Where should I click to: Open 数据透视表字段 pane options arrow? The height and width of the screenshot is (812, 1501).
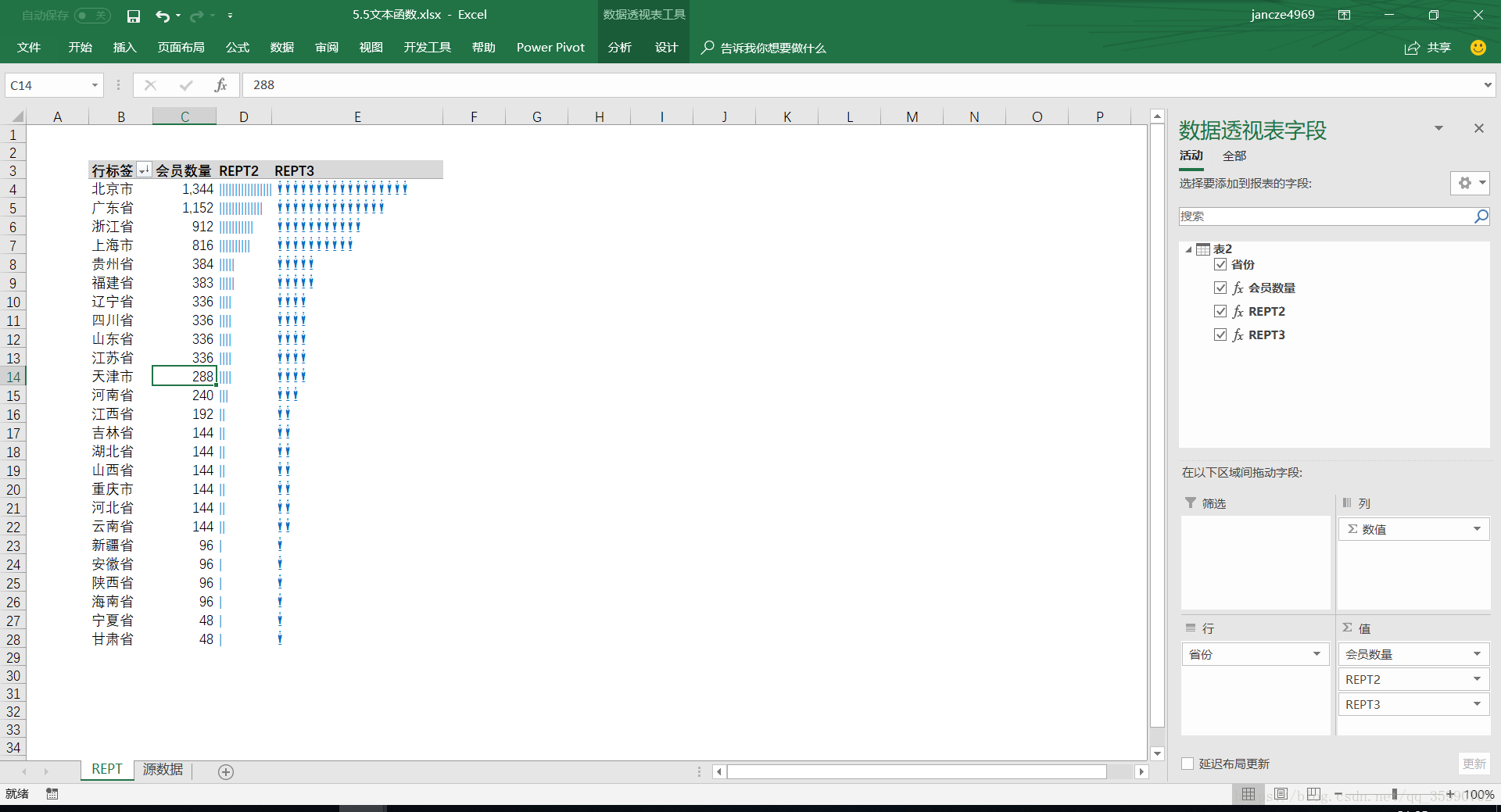[x=1438, y=128]
